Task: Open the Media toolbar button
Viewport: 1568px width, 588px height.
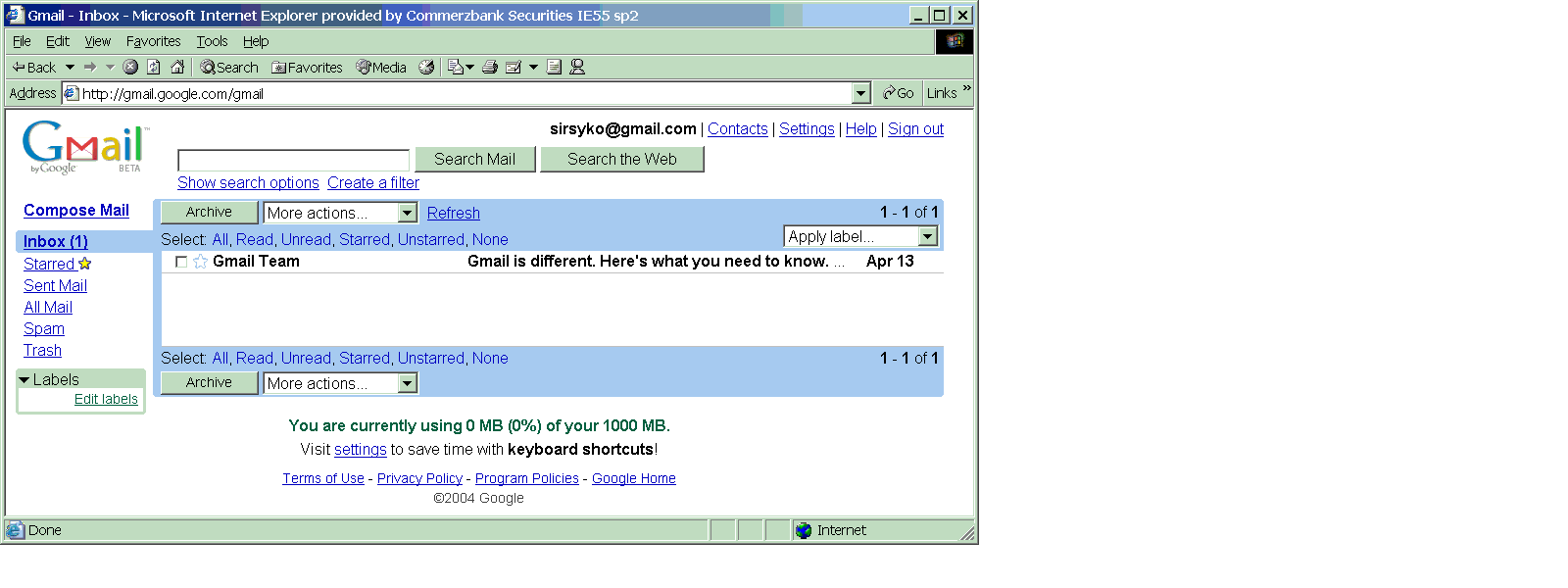Action: (381, 67)
